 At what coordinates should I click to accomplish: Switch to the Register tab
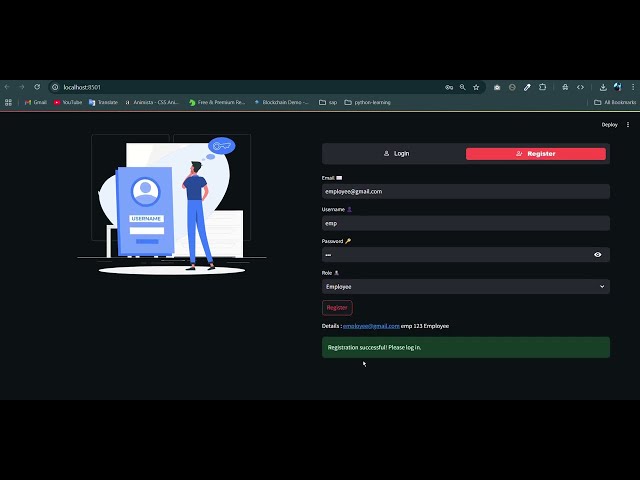click(536, 153)
